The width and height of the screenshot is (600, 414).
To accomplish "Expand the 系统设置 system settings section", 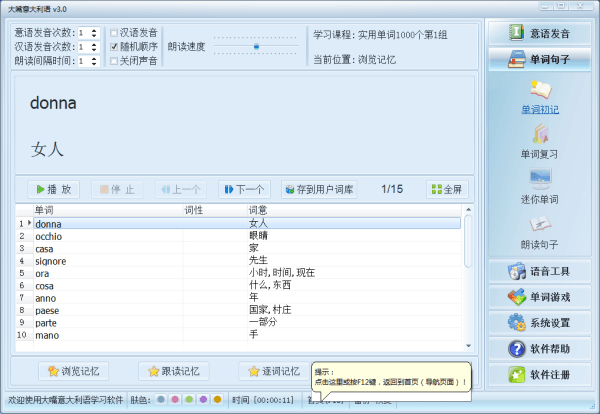I will click(540, 323).
